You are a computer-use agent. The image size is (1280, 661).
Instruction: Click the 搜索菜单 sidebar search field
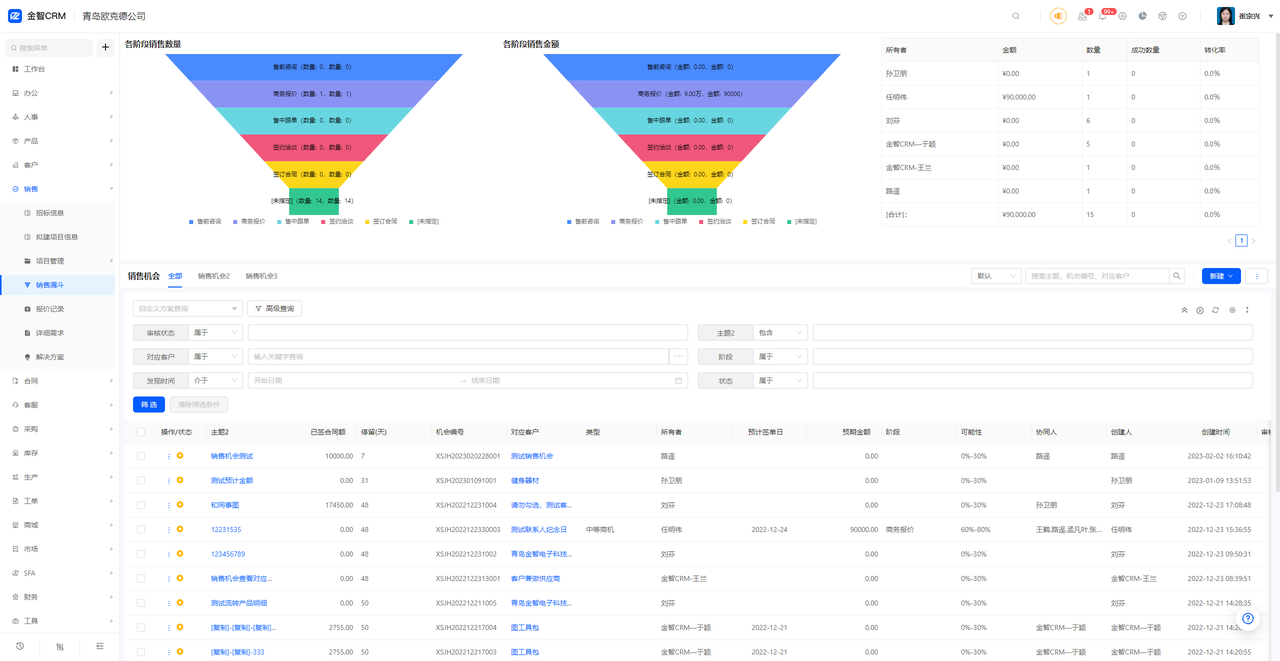click(49, 47)
